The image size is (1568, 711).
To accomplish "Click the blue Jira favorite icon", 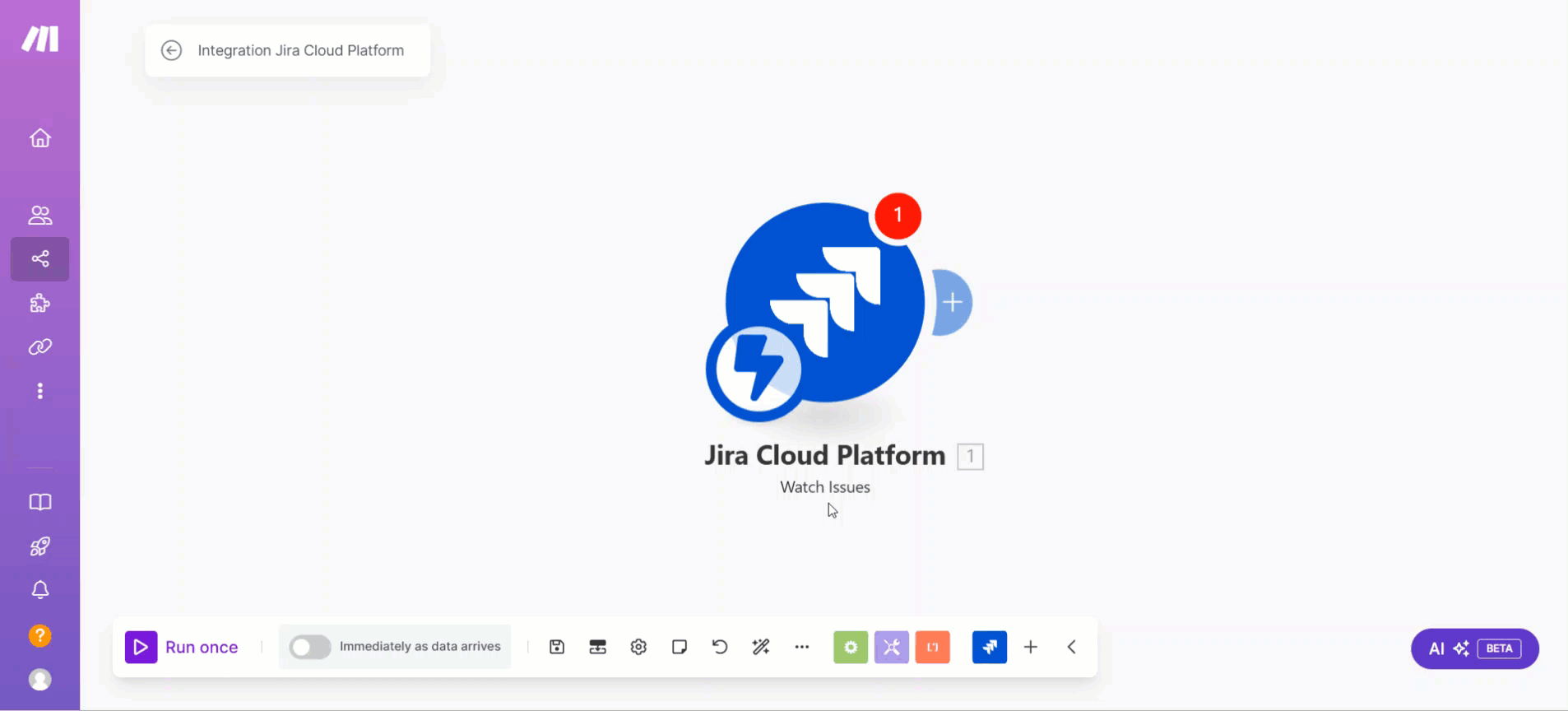I will (990, 647).
